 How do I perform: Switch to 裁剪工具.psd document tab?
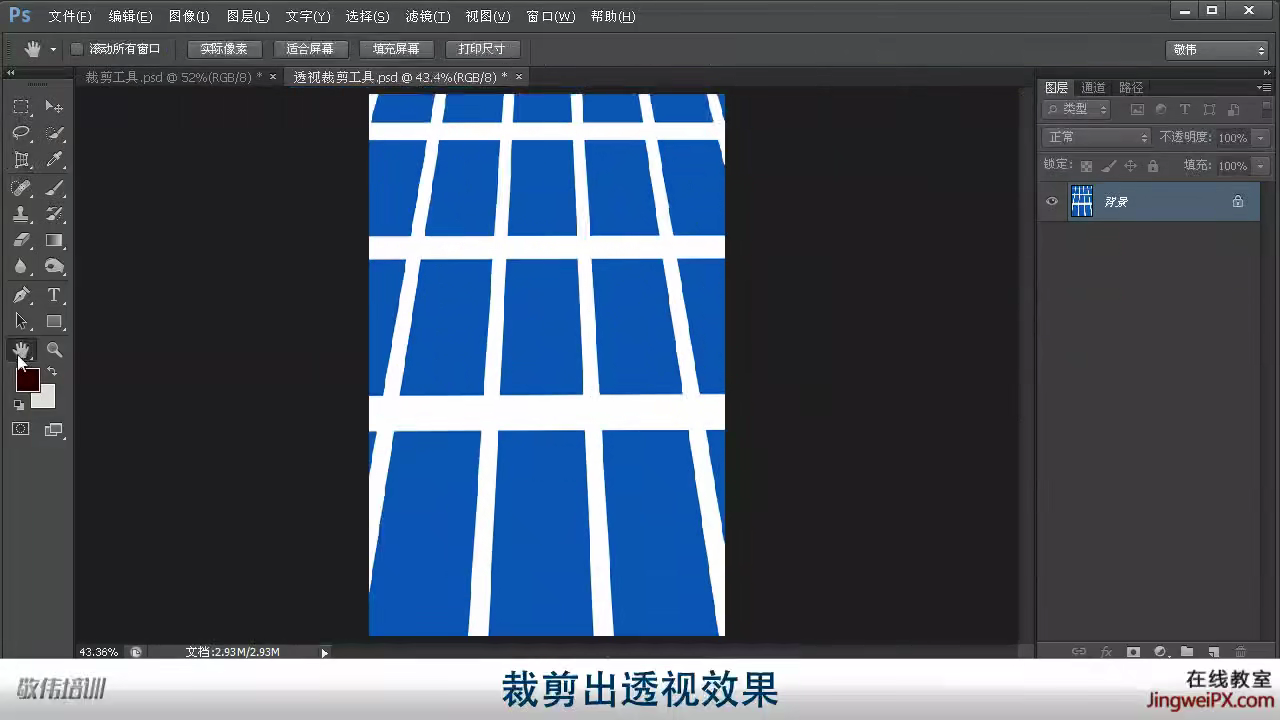[x=172, y=77]
